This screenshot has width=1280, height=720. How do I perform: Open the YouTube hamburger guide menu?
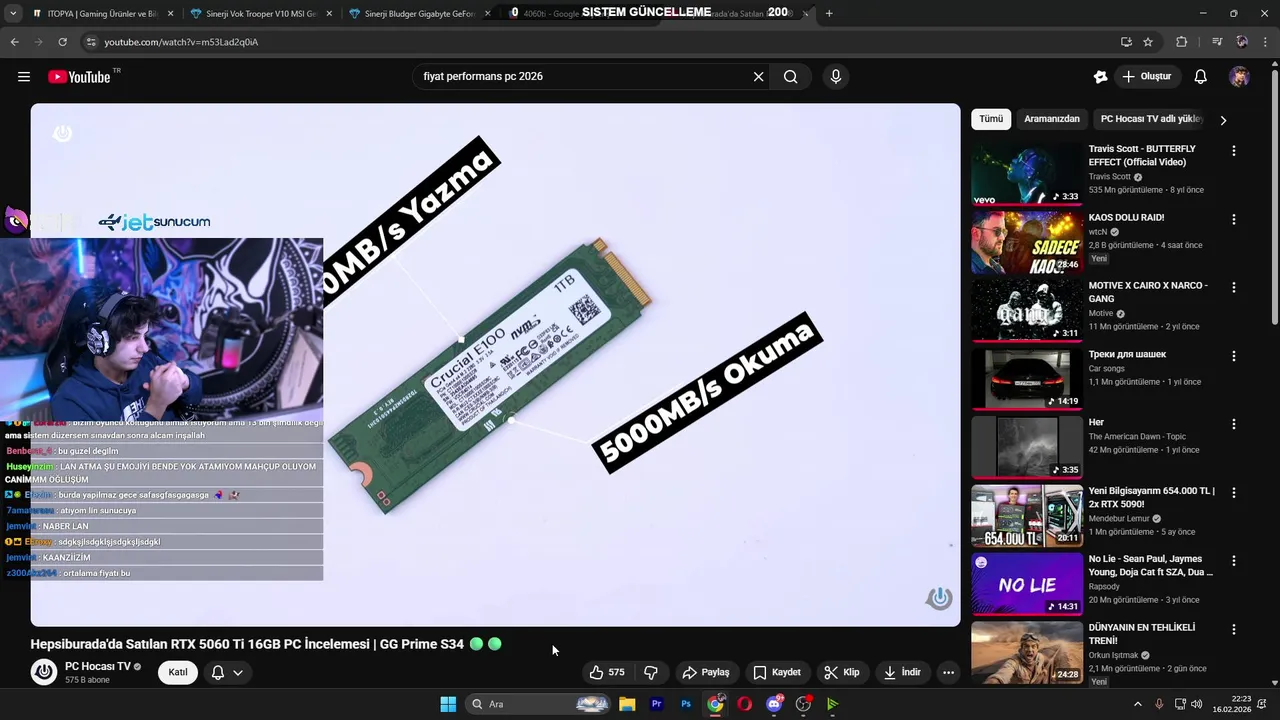pos(24,77)
